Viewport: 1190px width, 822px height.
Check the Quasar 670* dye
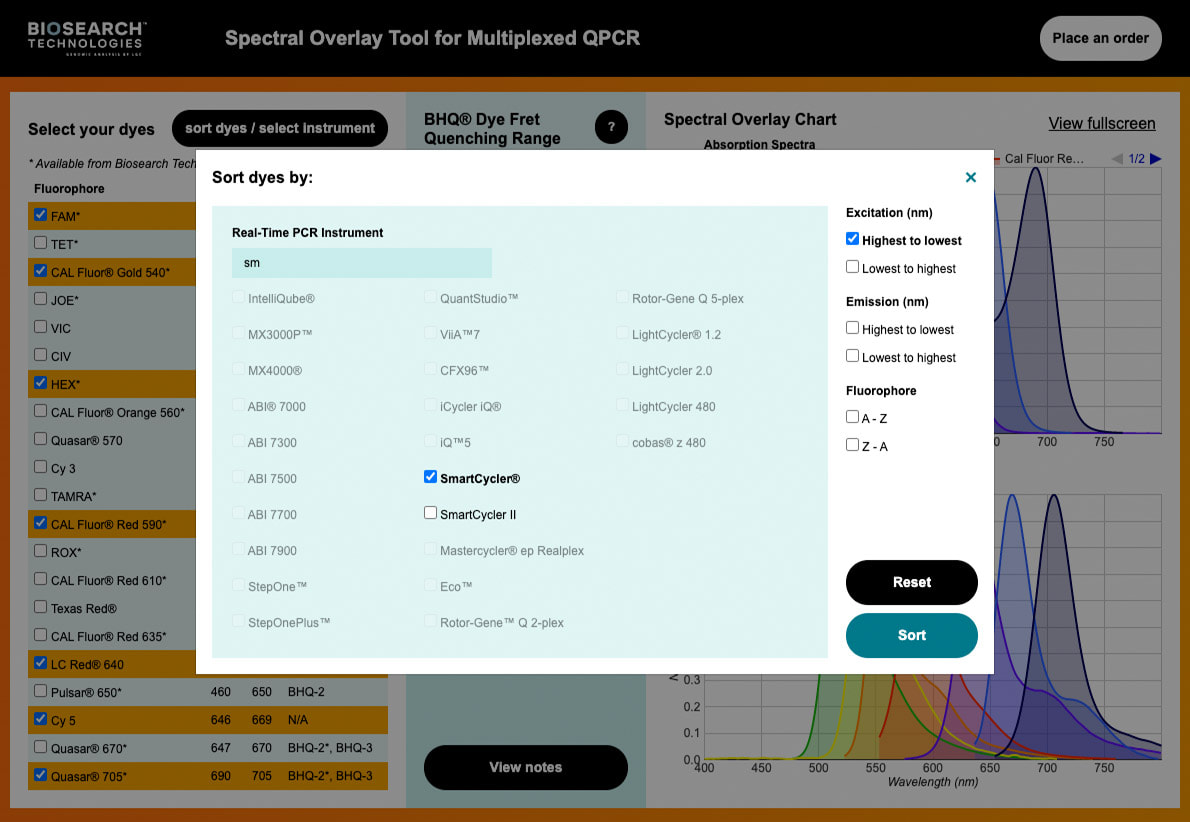[40, 747]
